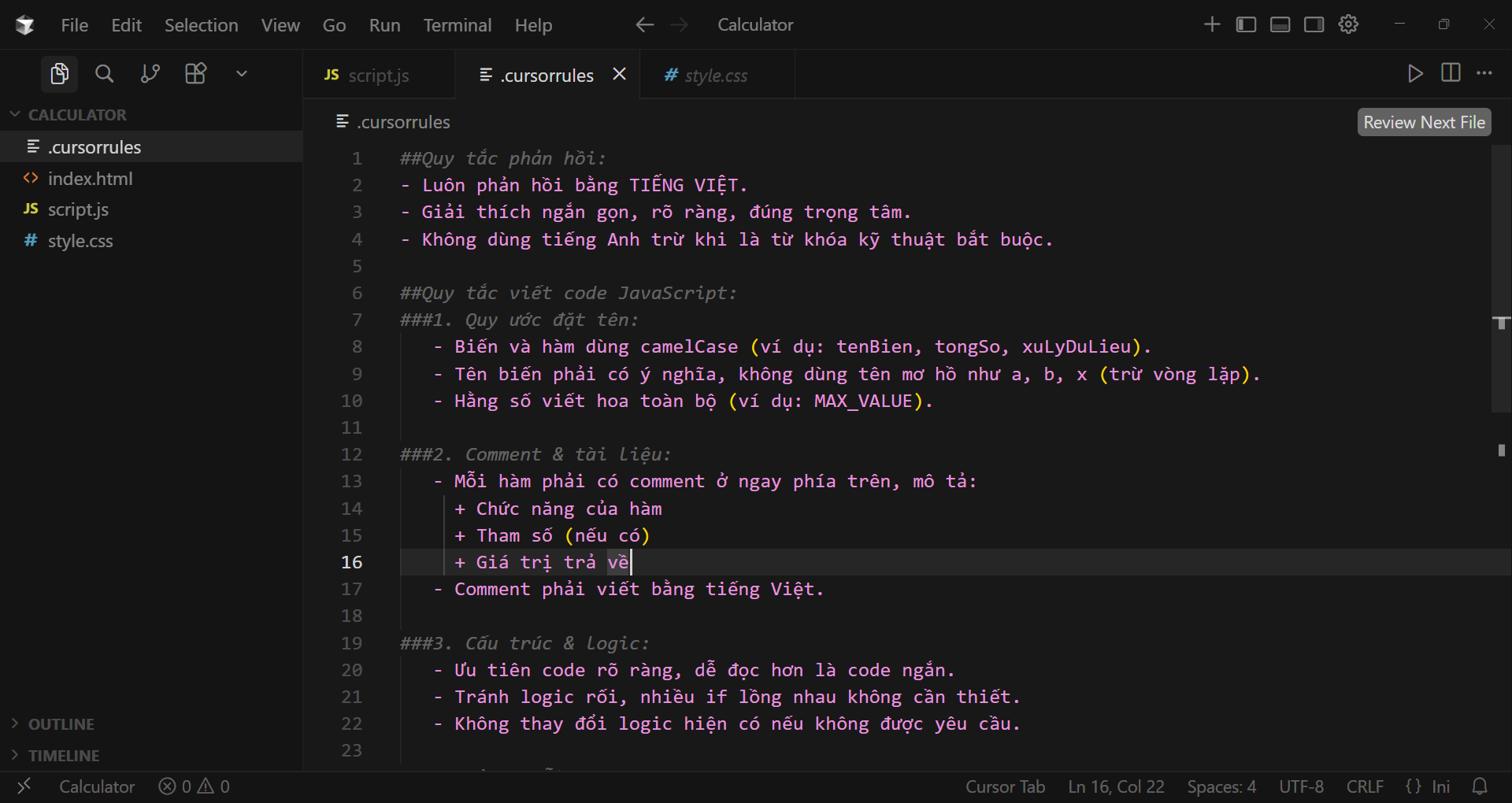This screenshot has height=803, width=1512.
Task: Toggle the bottom panel visibility
Action: [x=1280, y=24]
